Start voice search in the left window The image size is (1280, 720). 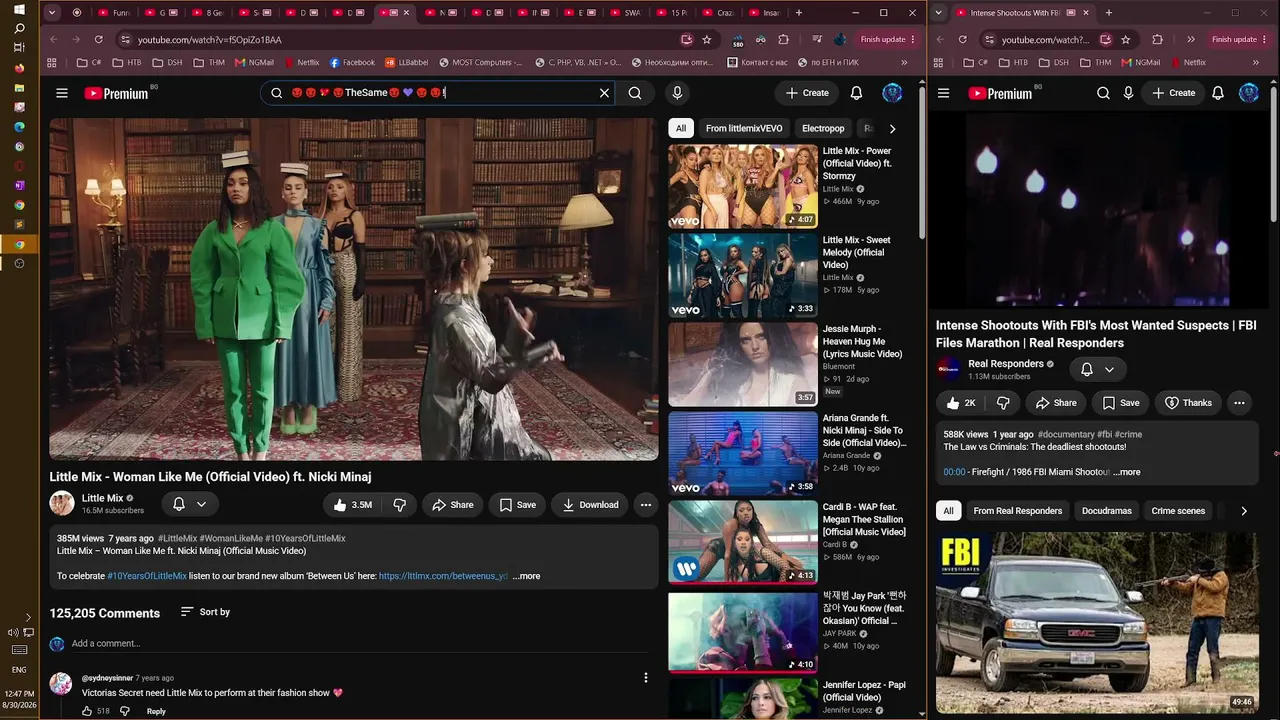click(x=677, y=93)
